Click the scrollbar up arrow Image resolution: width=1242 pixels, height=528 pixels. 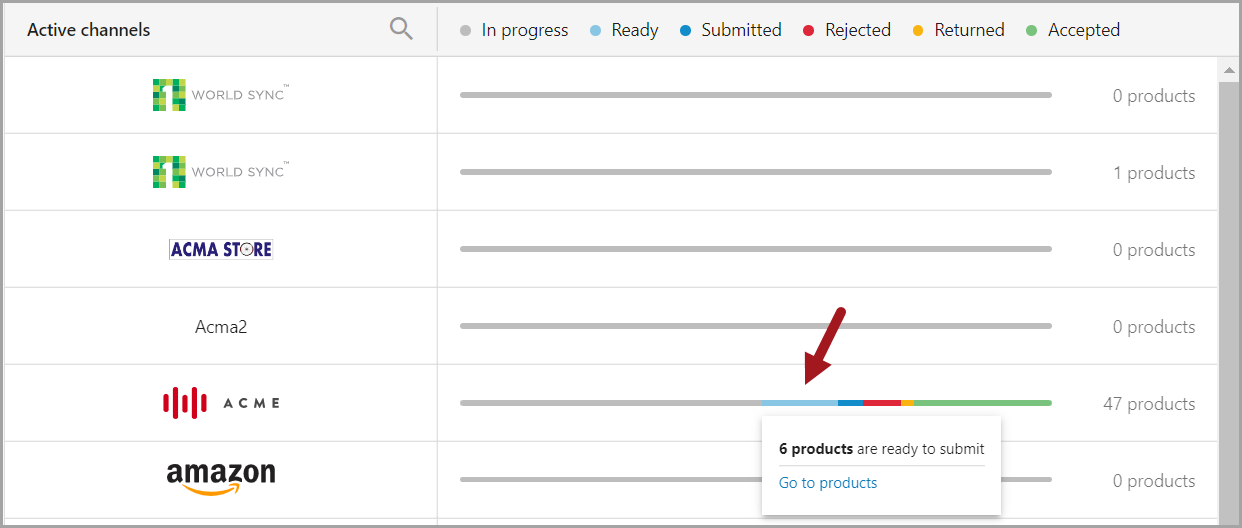[1230, 70]
